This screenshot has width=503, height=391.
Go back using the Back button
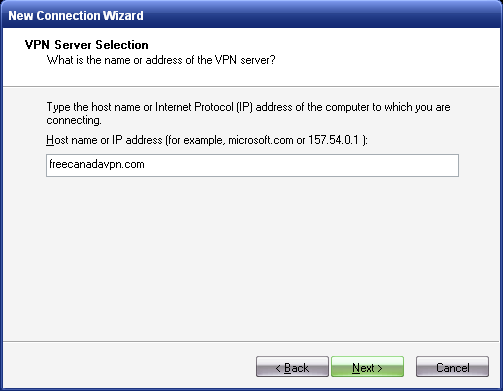[292, 367]
